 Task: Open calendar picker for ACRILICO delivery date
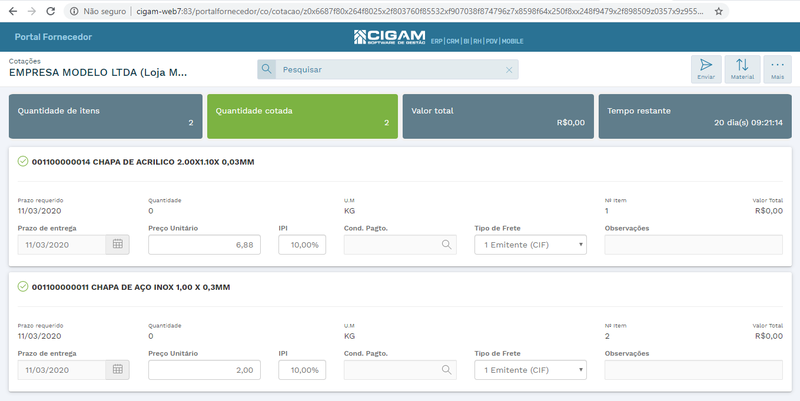117,244
